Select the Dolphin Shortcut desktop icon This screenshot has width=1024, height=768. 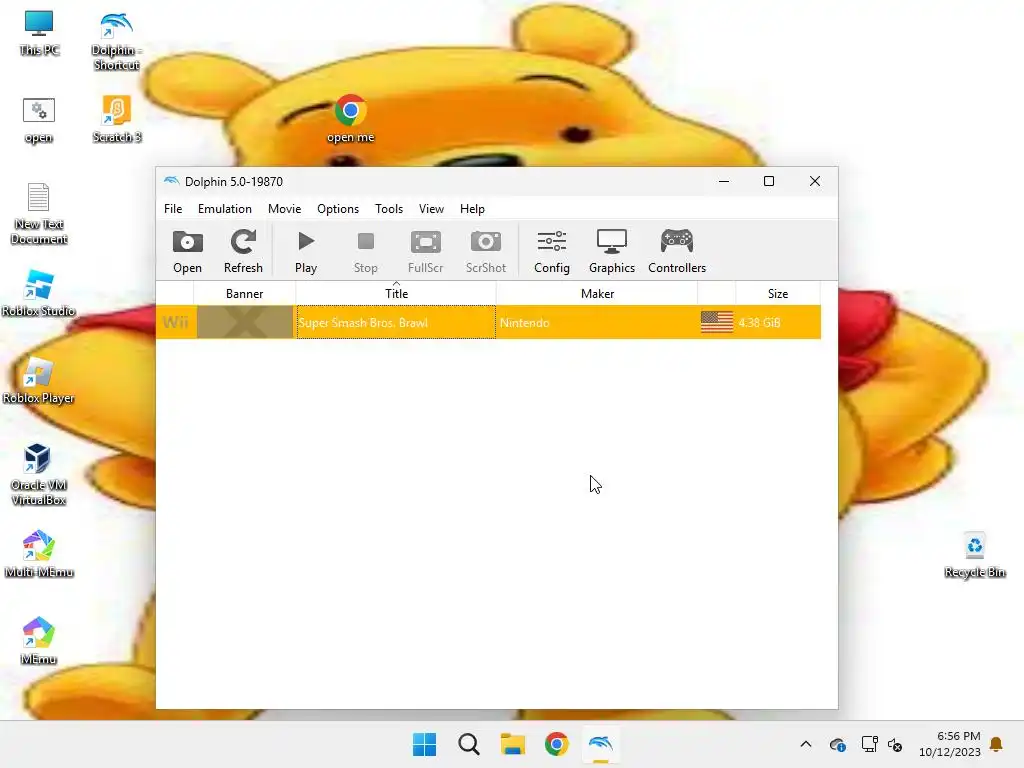[116, 41]
